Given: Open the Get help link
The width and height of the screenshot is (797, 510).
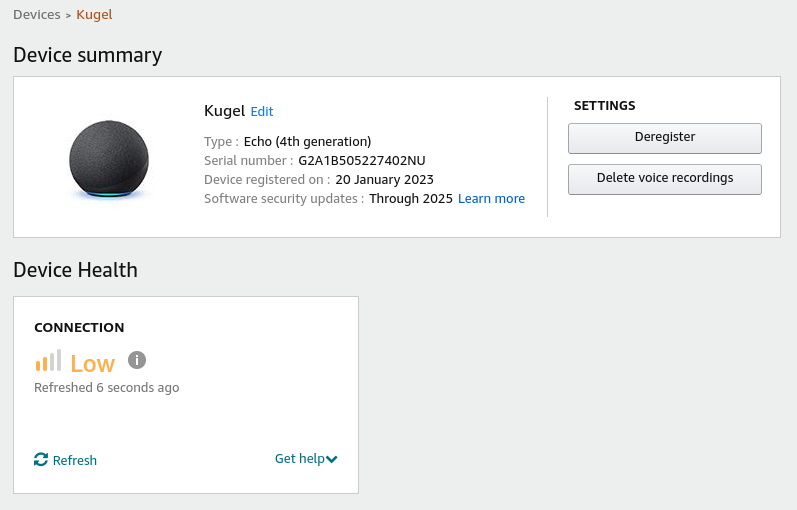Looking at the screenshot, I should tap(299, 459).
